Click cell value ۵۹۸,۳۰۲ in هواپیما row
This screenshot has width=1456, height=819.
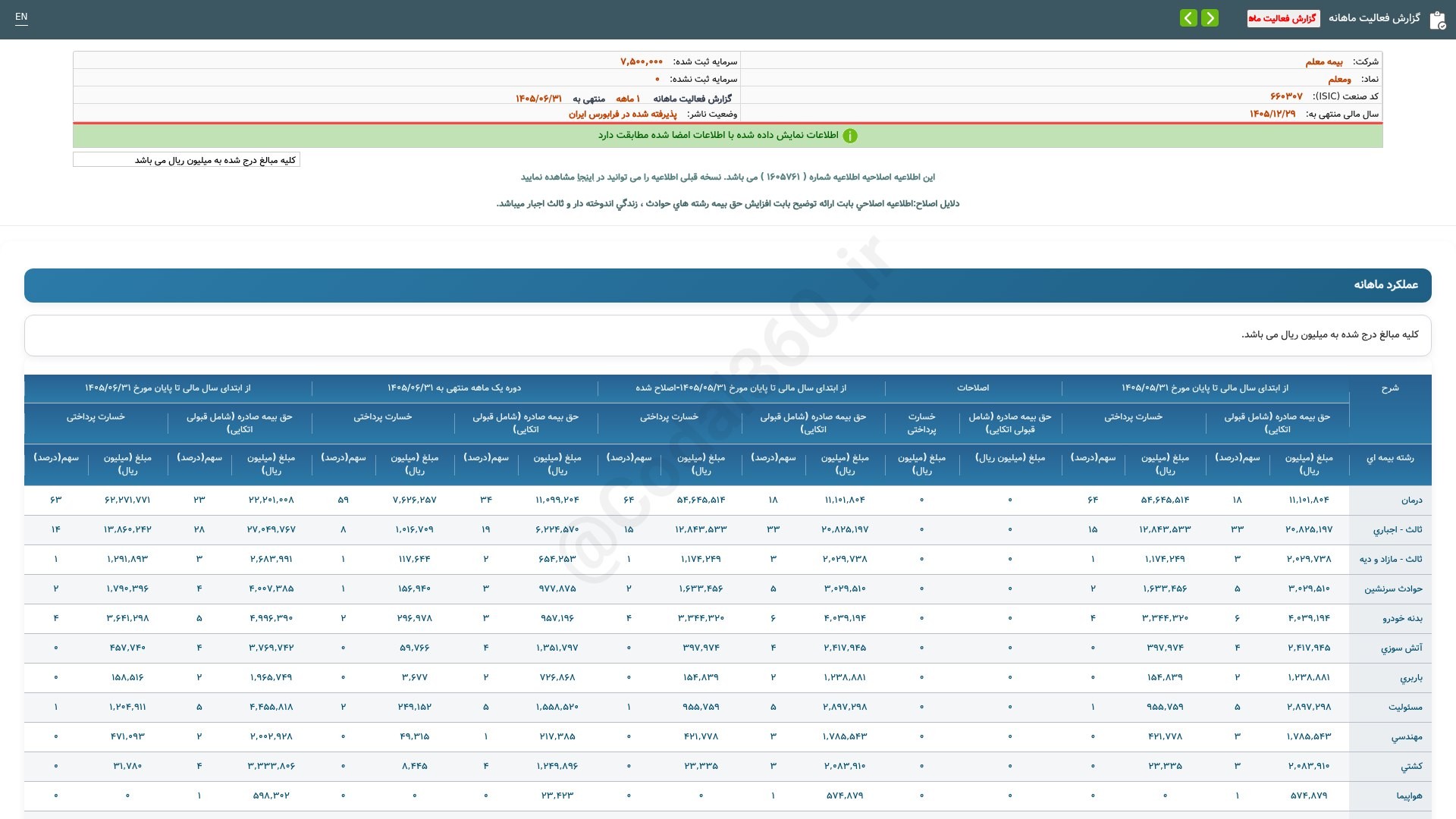coord(271,796)
